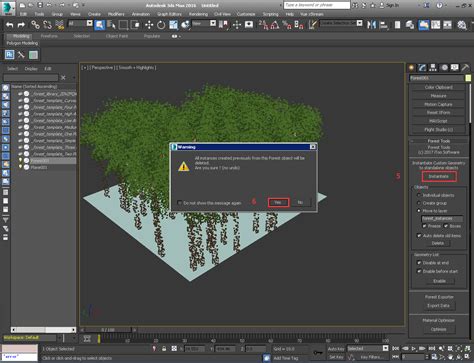Click the Export Data button
Screen dimensions: 474x363
pyautogui.click(x=438, y=305)
